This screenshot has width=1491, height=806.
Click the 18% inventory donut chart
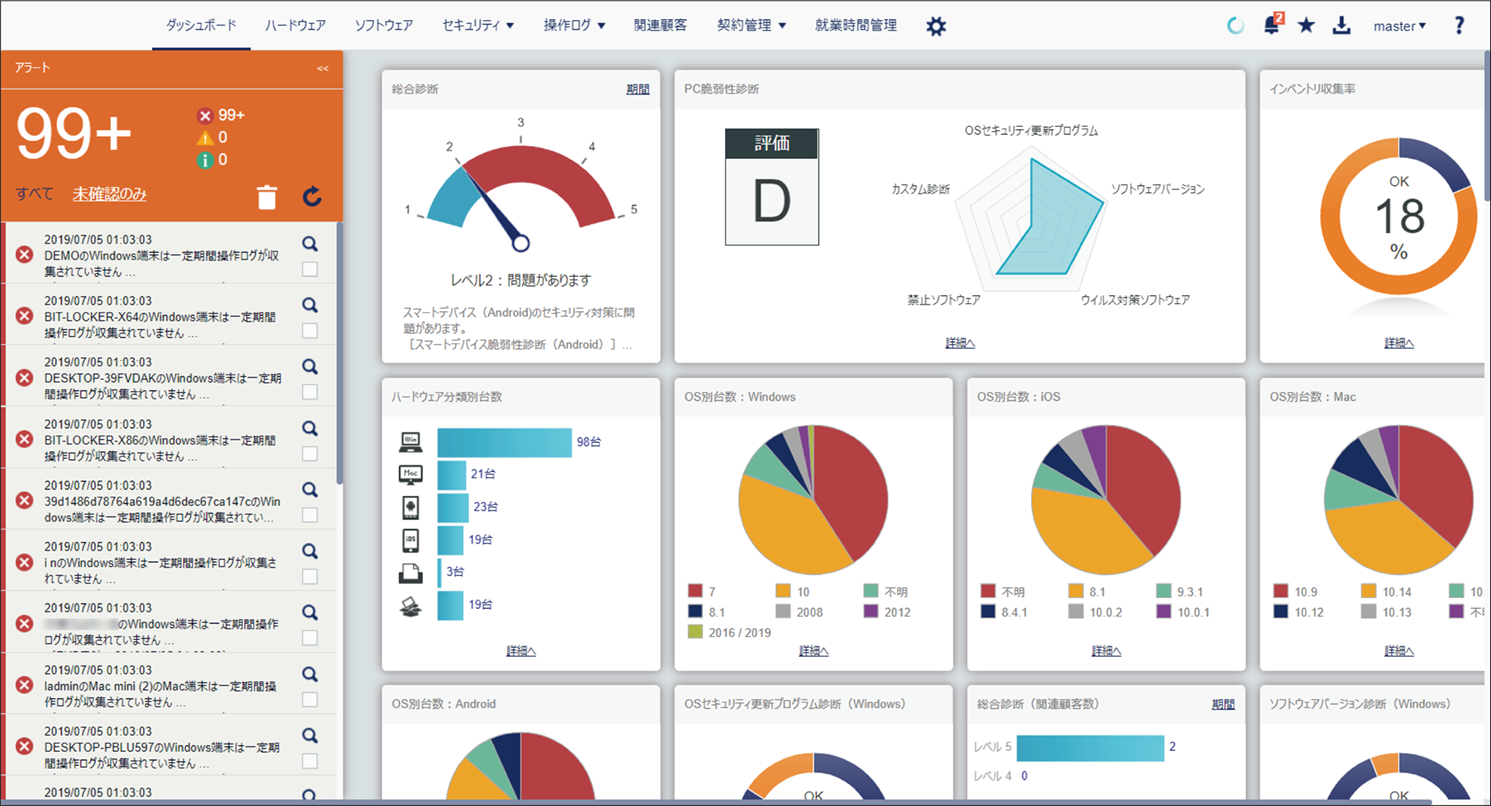point(1398,215)
